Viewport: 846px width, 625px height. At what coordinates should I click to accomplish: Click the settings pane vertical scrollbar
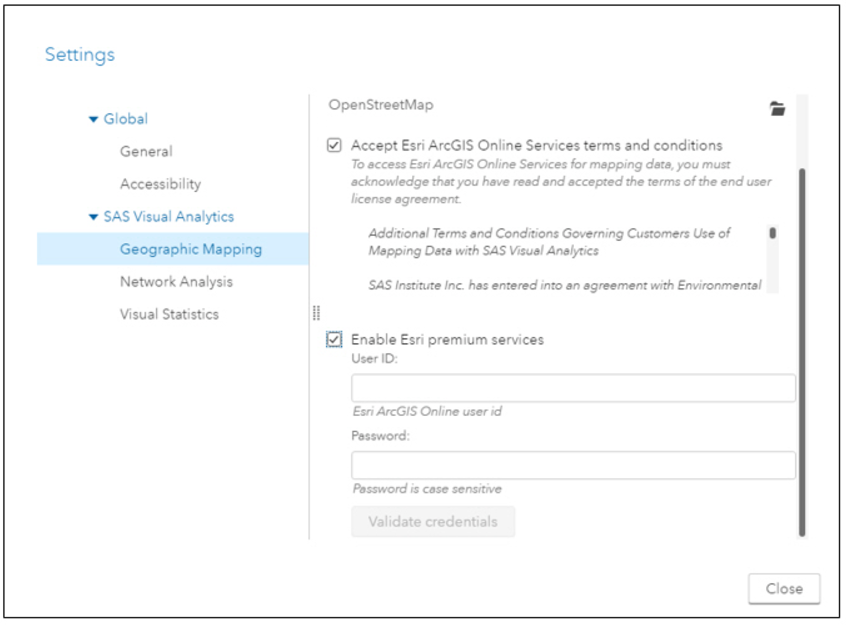802,352
